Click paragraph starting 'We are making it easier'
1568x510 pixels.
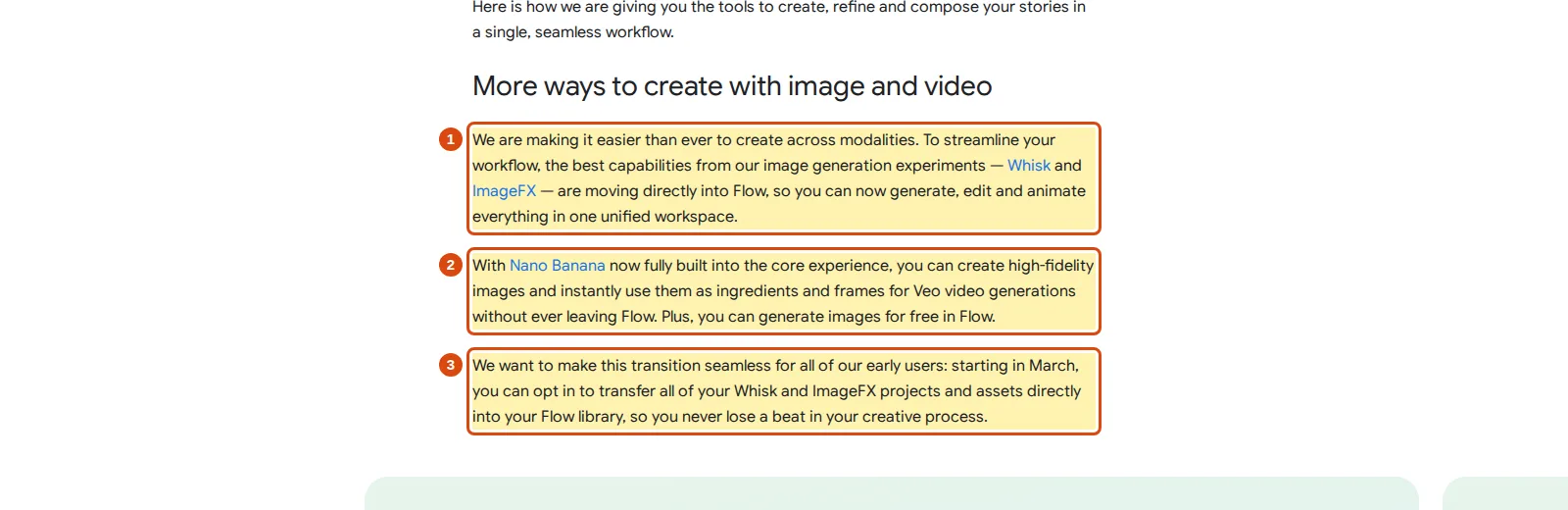(x=784, y=178)
